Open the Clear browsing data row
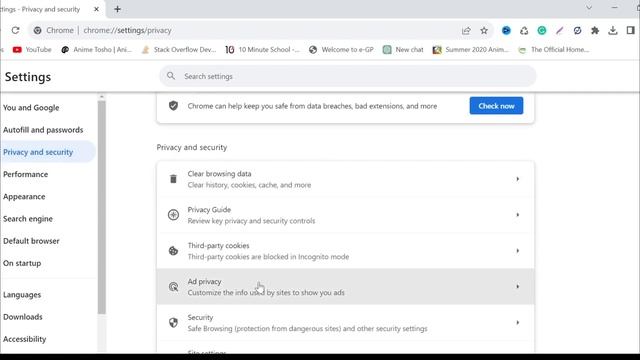640x360 pixels. point(345,179)
